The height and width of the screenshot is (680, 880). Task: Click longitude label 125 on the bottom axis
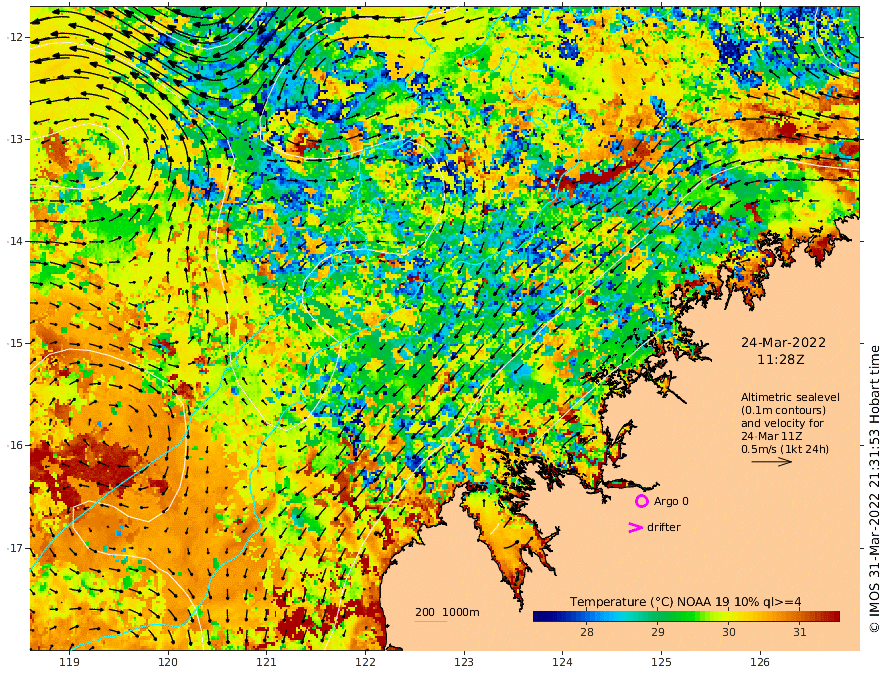tap(661, 663)
